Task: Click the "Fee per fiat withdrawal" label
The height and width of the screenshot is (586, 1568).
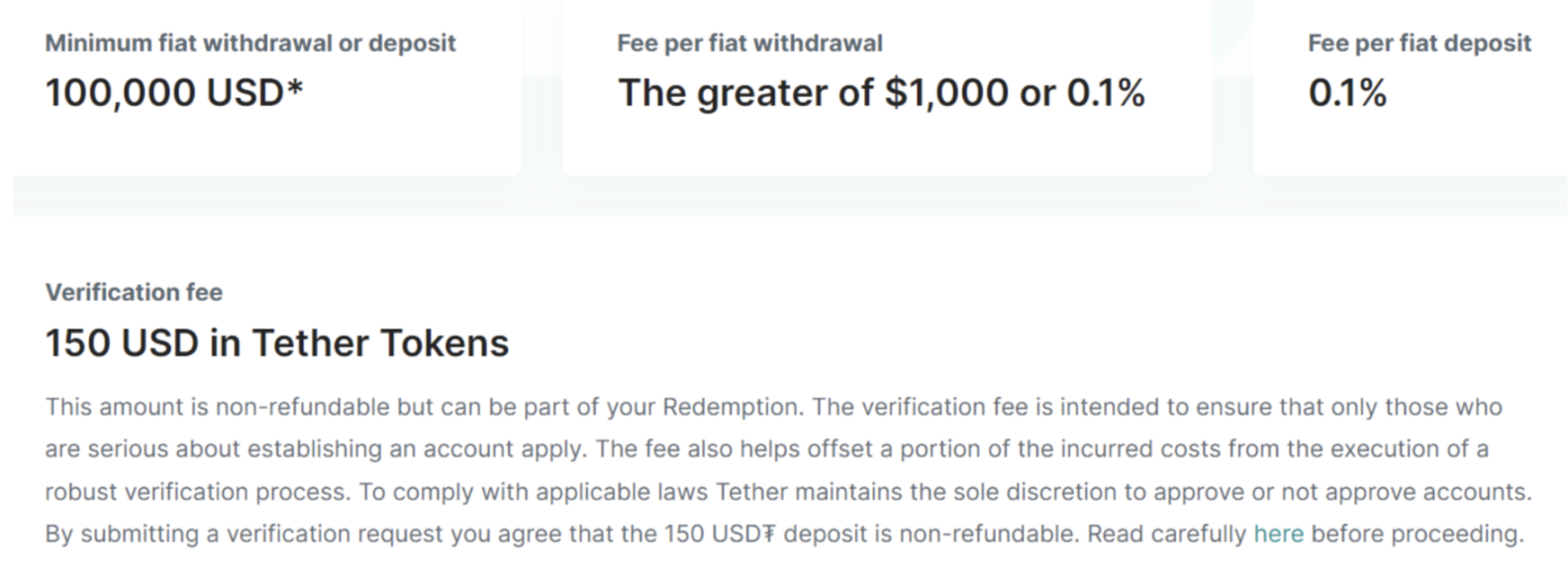Action: (x=749, y=44)
